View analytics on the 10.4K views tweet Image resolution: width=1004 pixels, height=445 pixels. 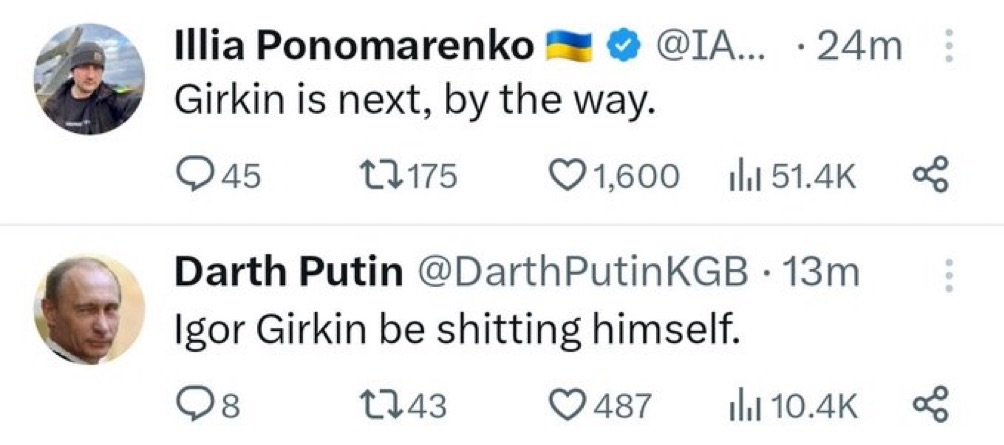[746, 405]
